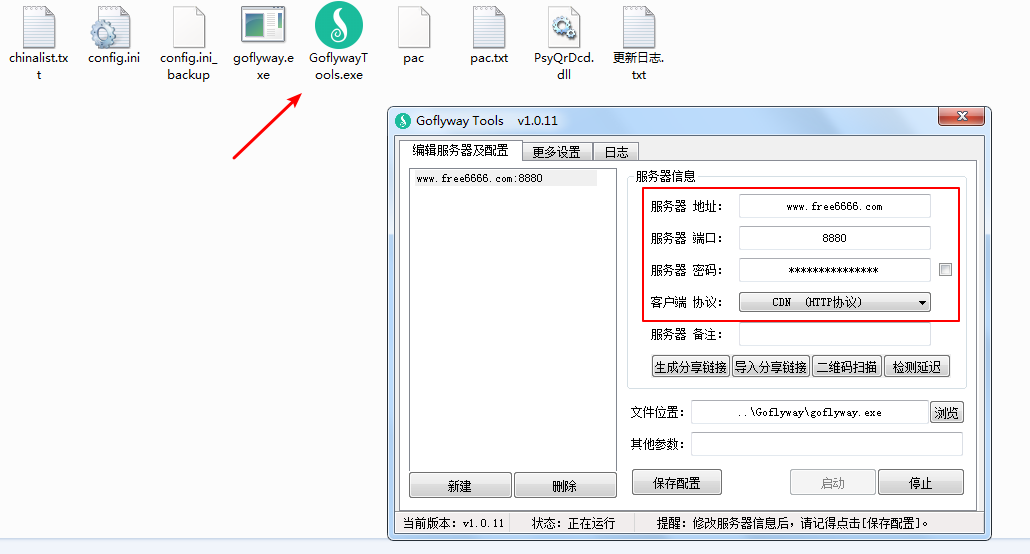
Task: Click the 状态: 正在运行 status text
Action: pyautogui.click(x=573, y=523)
